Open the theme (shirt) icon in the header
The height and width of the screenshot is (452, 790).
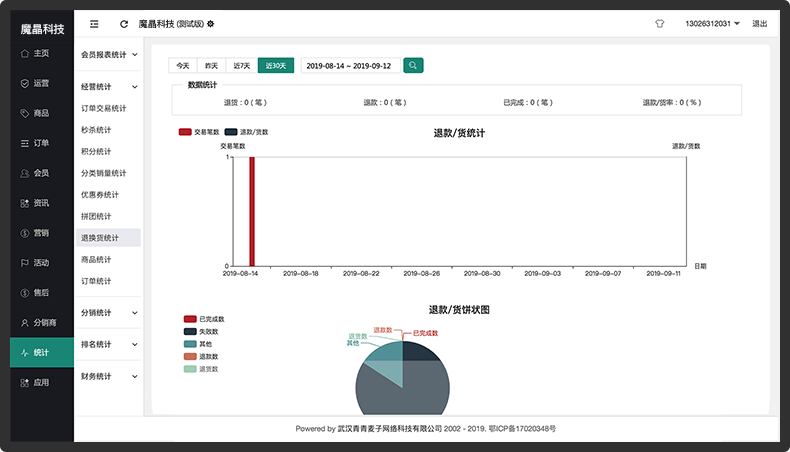pos(659,23)
